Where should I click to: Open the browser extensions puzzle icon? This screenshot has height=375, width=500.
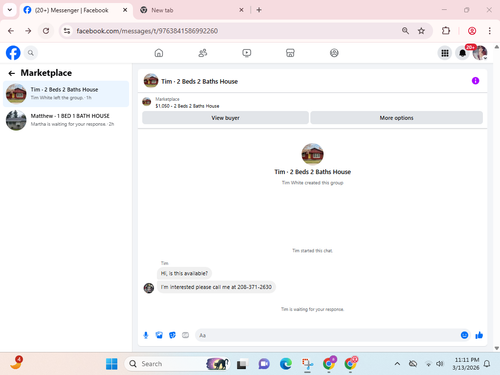click(446, 31)
